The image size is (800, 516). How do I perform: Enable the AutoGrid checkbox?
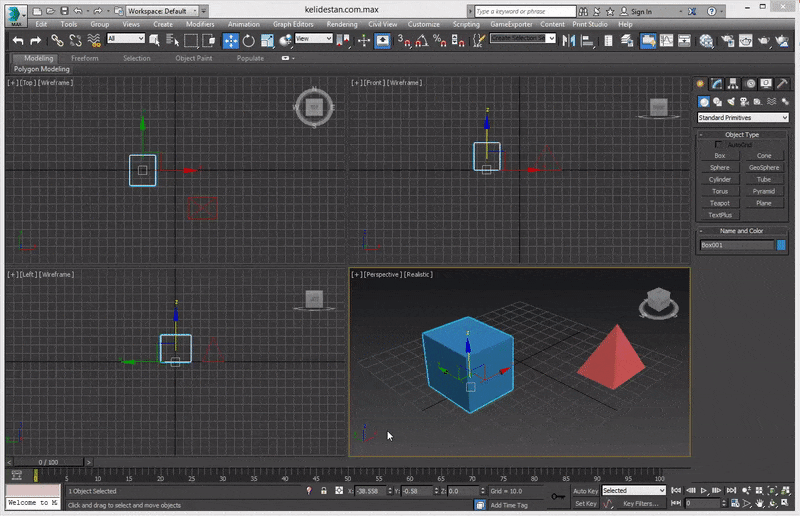(x=718, y=145)
